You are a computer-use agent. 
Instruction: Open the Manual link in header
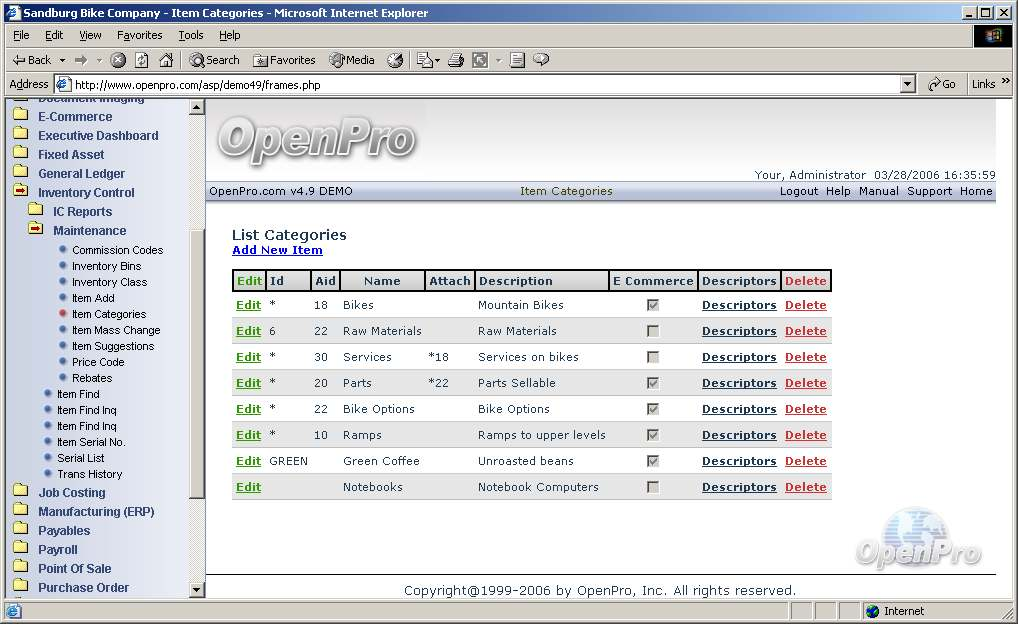pos(879,191)
